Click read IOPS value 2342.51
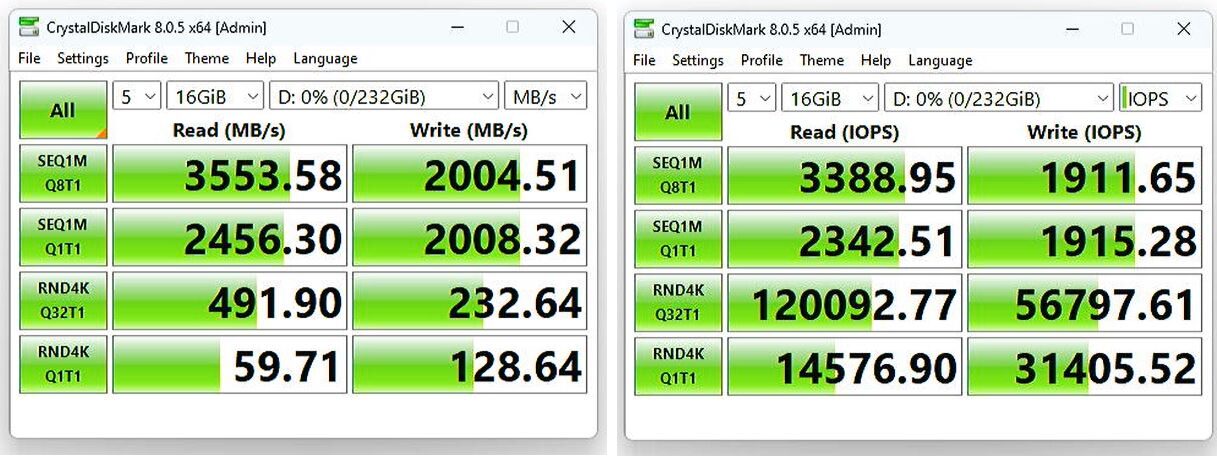This screenshot has width=1217, height=456. point(845,239)
